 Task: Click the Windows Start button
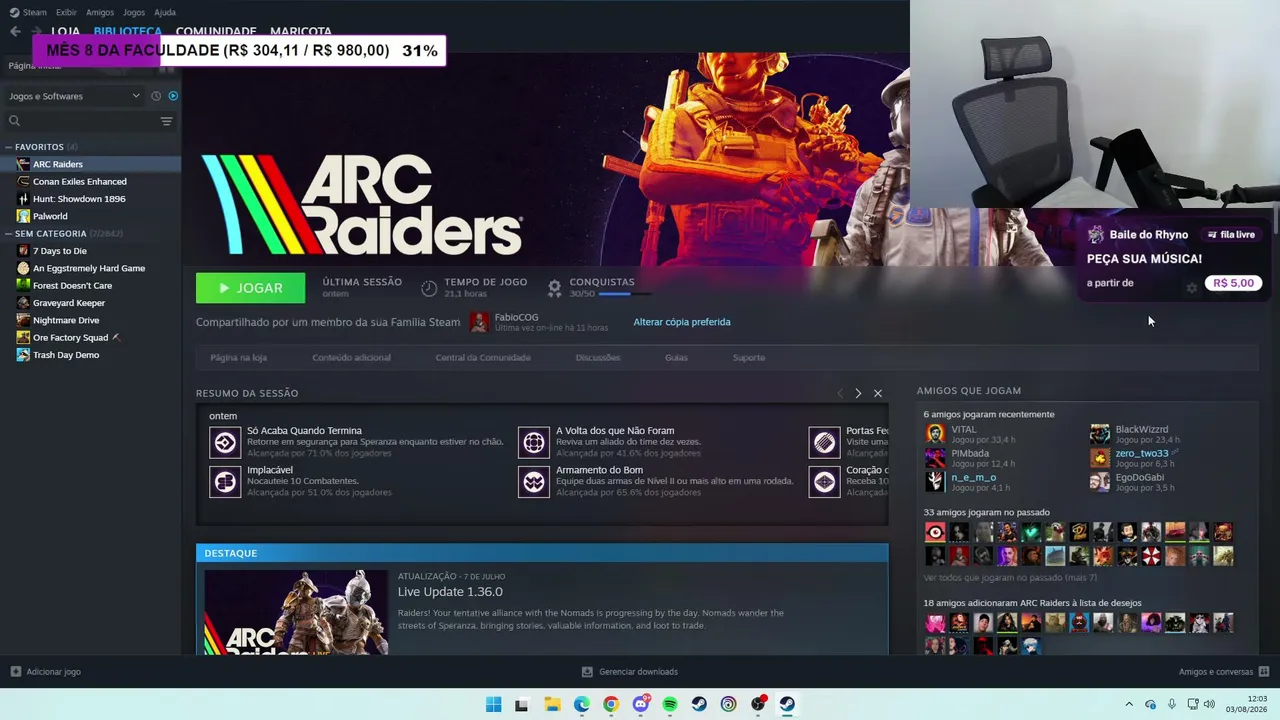tap(493, 704)
